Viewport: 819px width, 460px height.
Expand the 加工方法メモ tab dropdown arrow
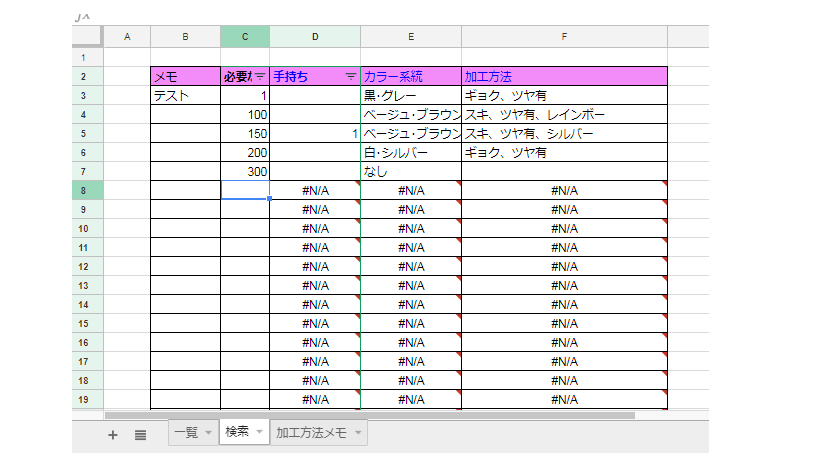358,432
